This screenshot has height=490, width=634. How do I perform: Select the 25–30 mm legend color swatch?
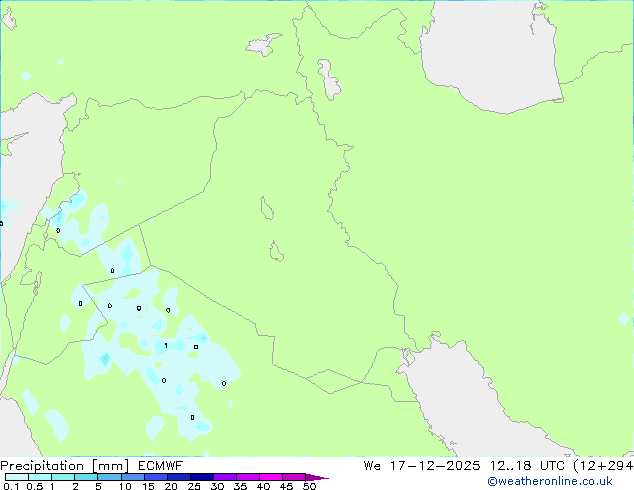click(x=201, y=477)
